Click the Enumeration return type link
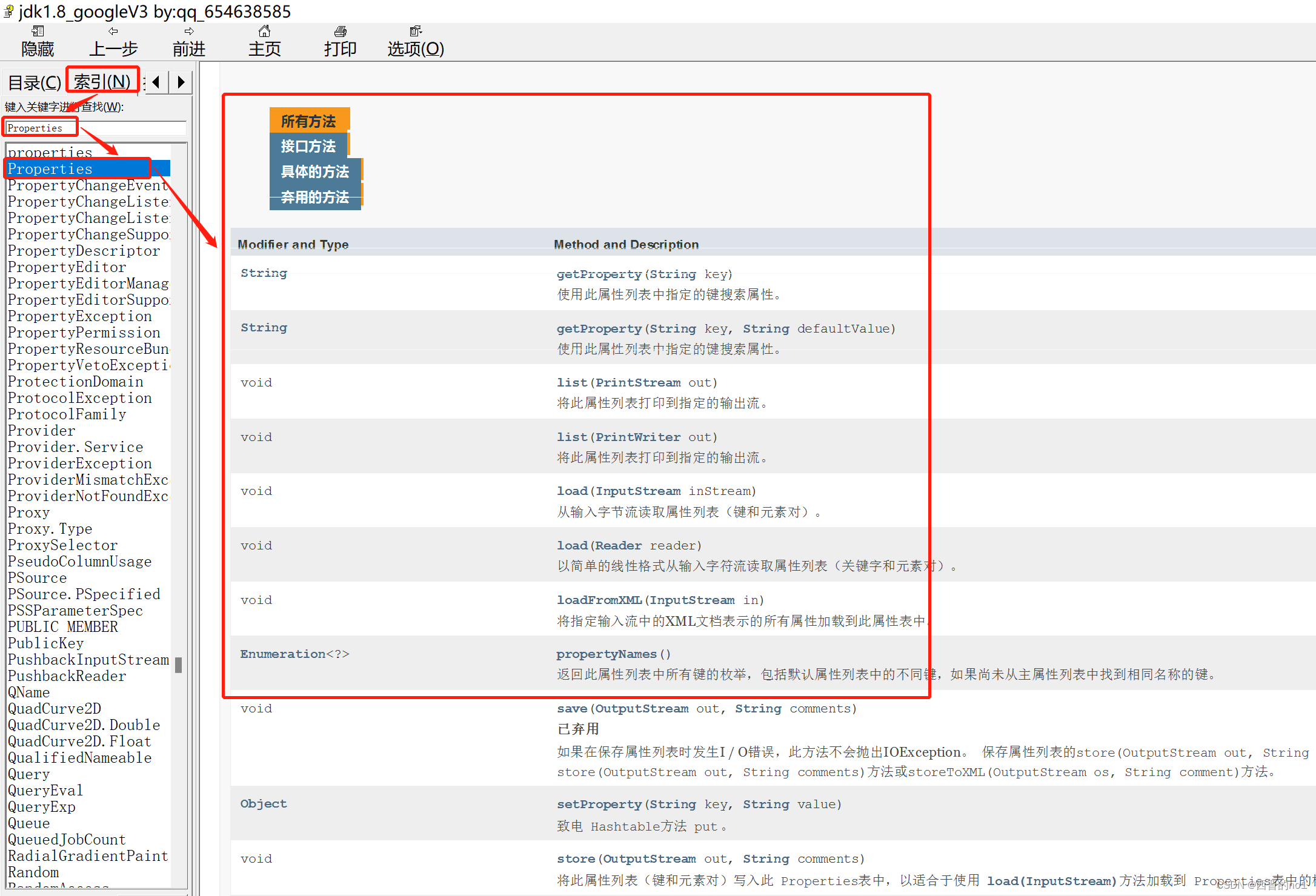 pyautogui.click(x=283, y=654)
